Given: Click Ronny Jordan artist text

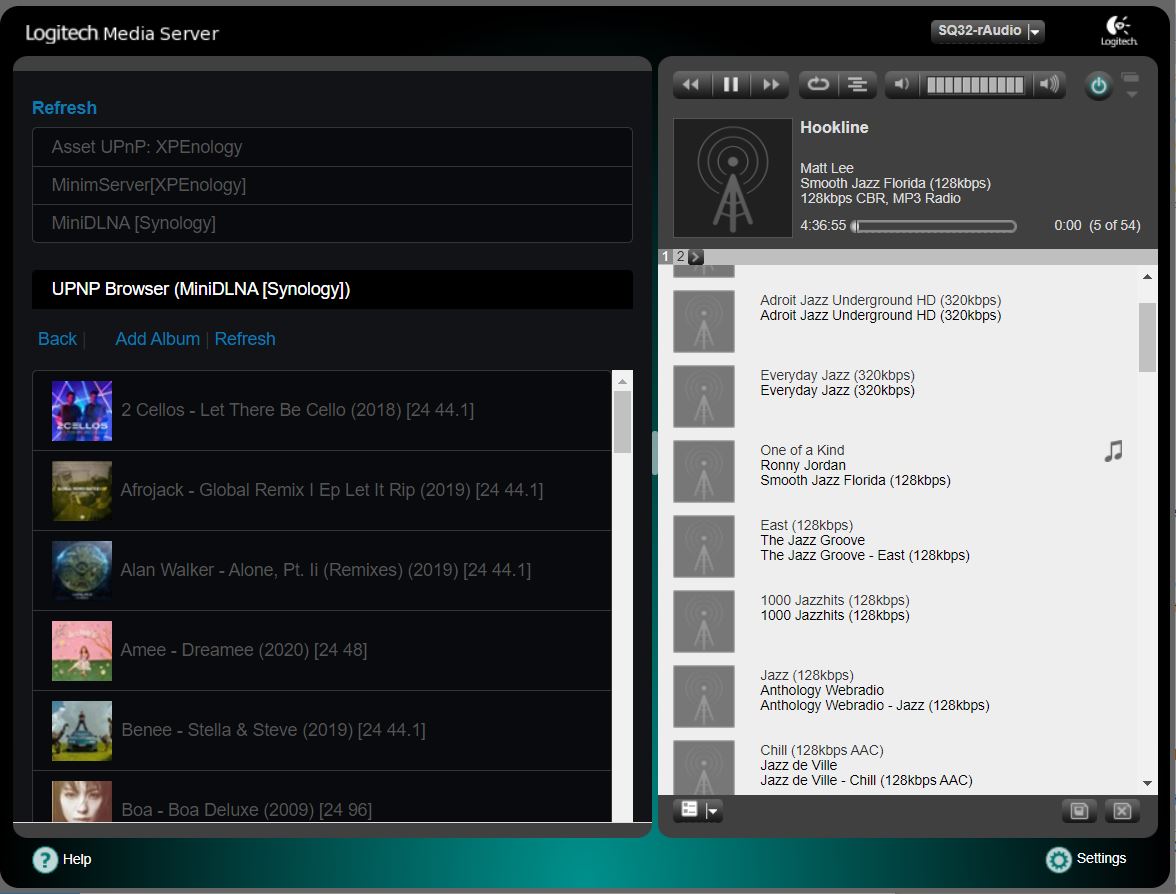Looking at the screenshot, I should tap(802, 465).
